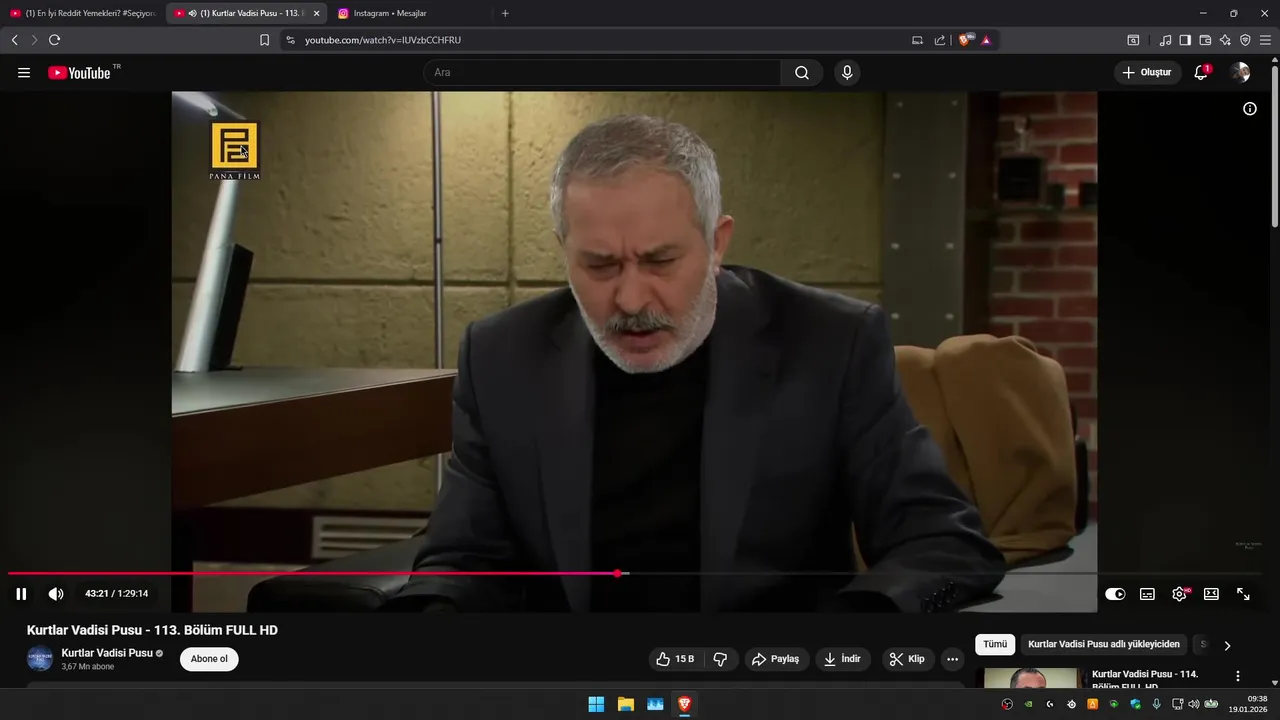Viewport: 1280px width, 720px height.
Task: Click the progress bar scrubber handle
Action: click(618, 573)
